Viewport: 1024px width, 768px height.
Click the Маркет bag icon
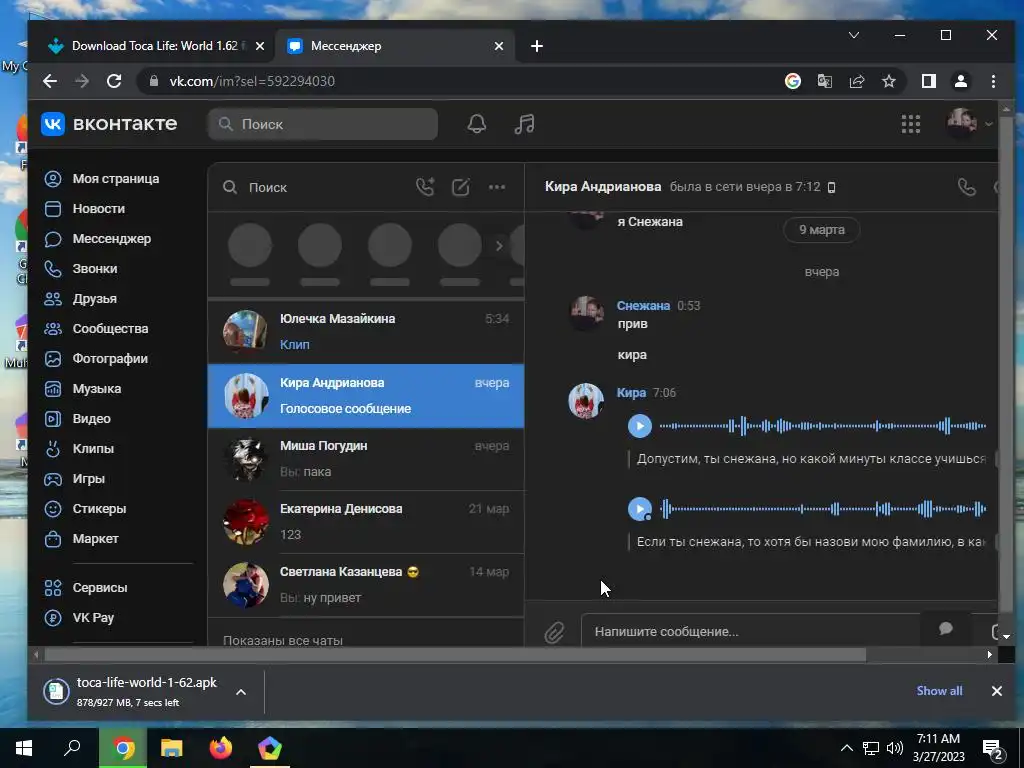[53, 539]
